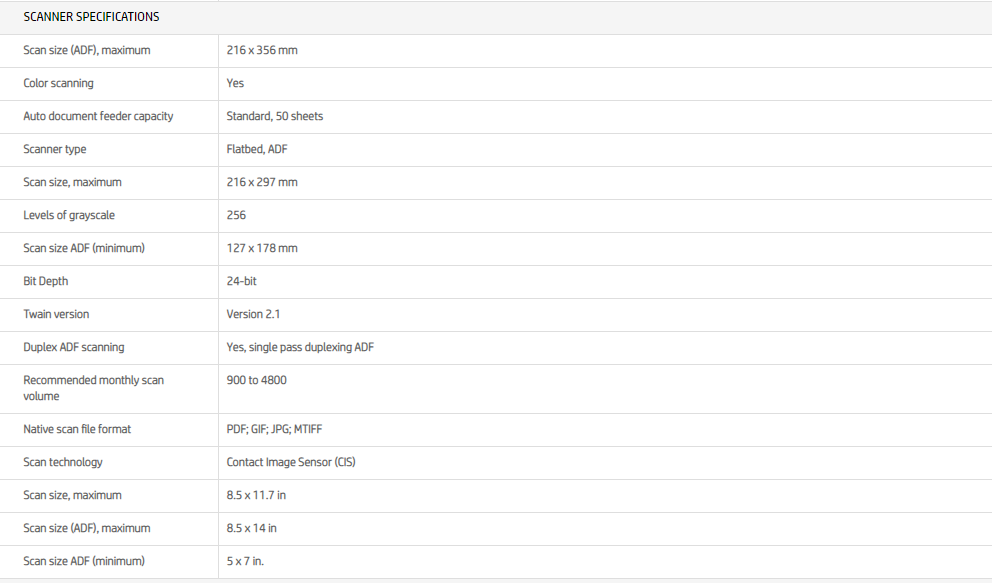Click the Recommended monthly scan volume label
This screenshot has width=992, height=583.
pos(93,388)
